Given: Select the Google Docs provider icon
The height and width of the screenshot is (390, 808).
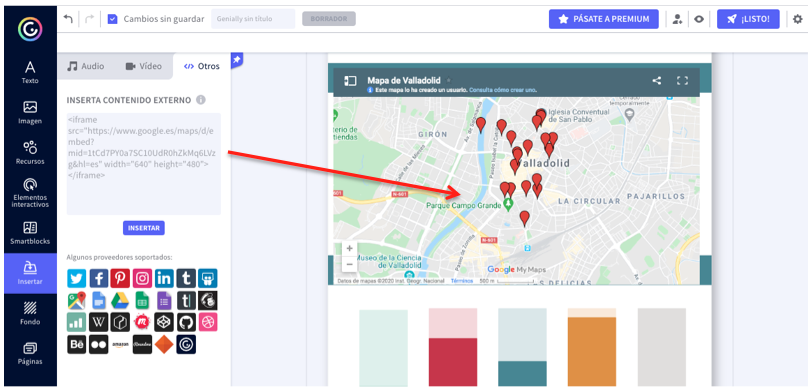Looking at the screenshot, I should (99, 300).
